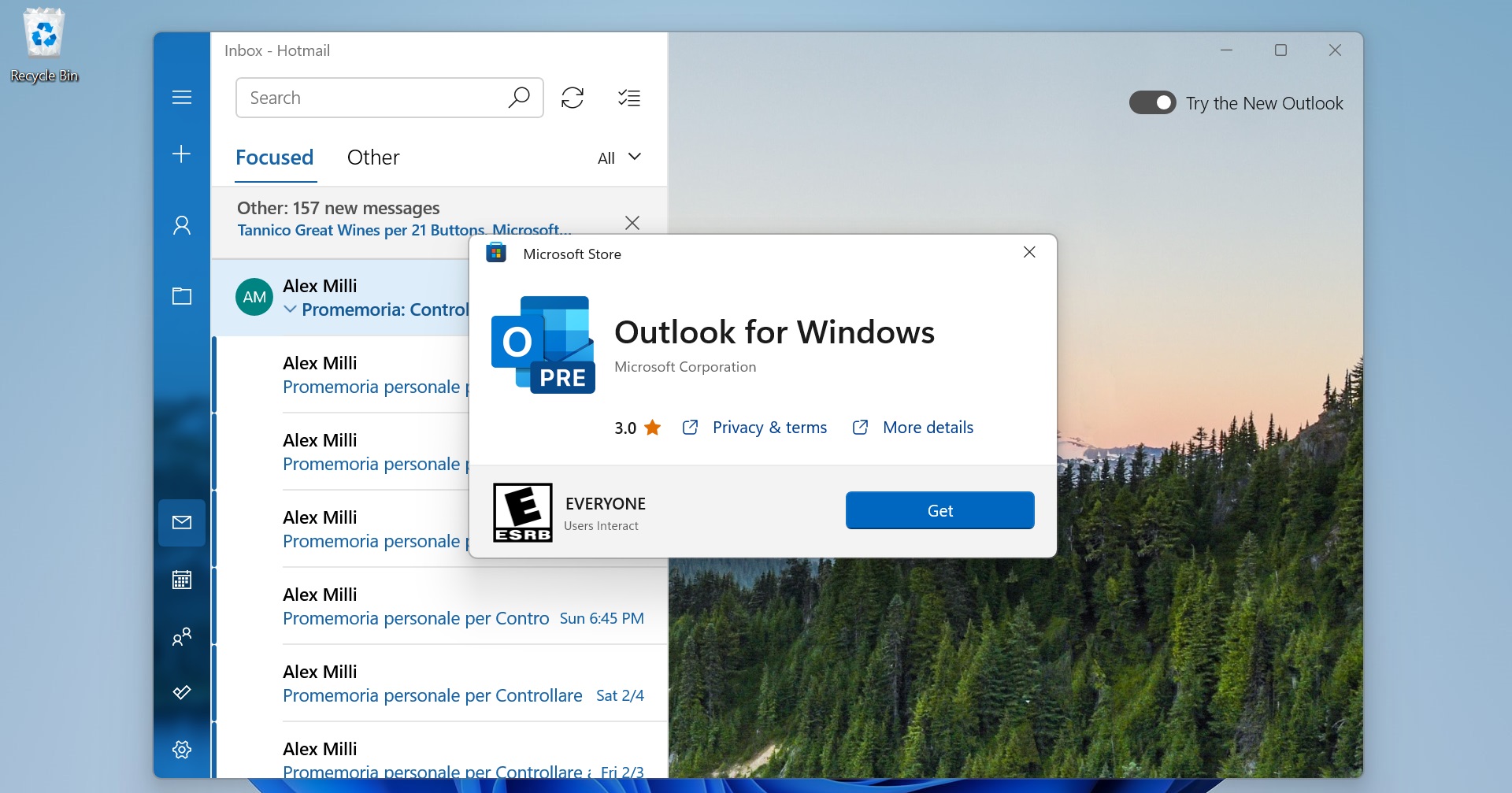This screenshot has width=1512, height=793.
Task: Click the Inbox - Hotmail title
Action: pyautogui.click(x=277, y=50)
